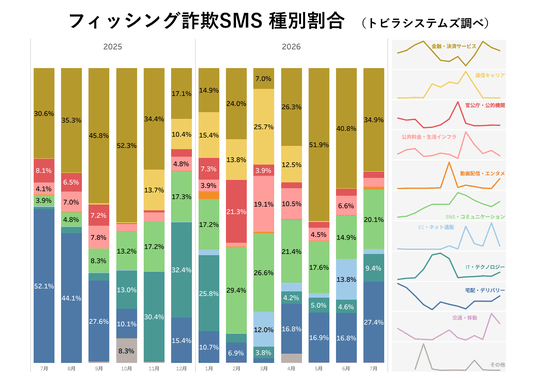Click the 官公庁・公的機関 sparkline panel

click(448, 114)
